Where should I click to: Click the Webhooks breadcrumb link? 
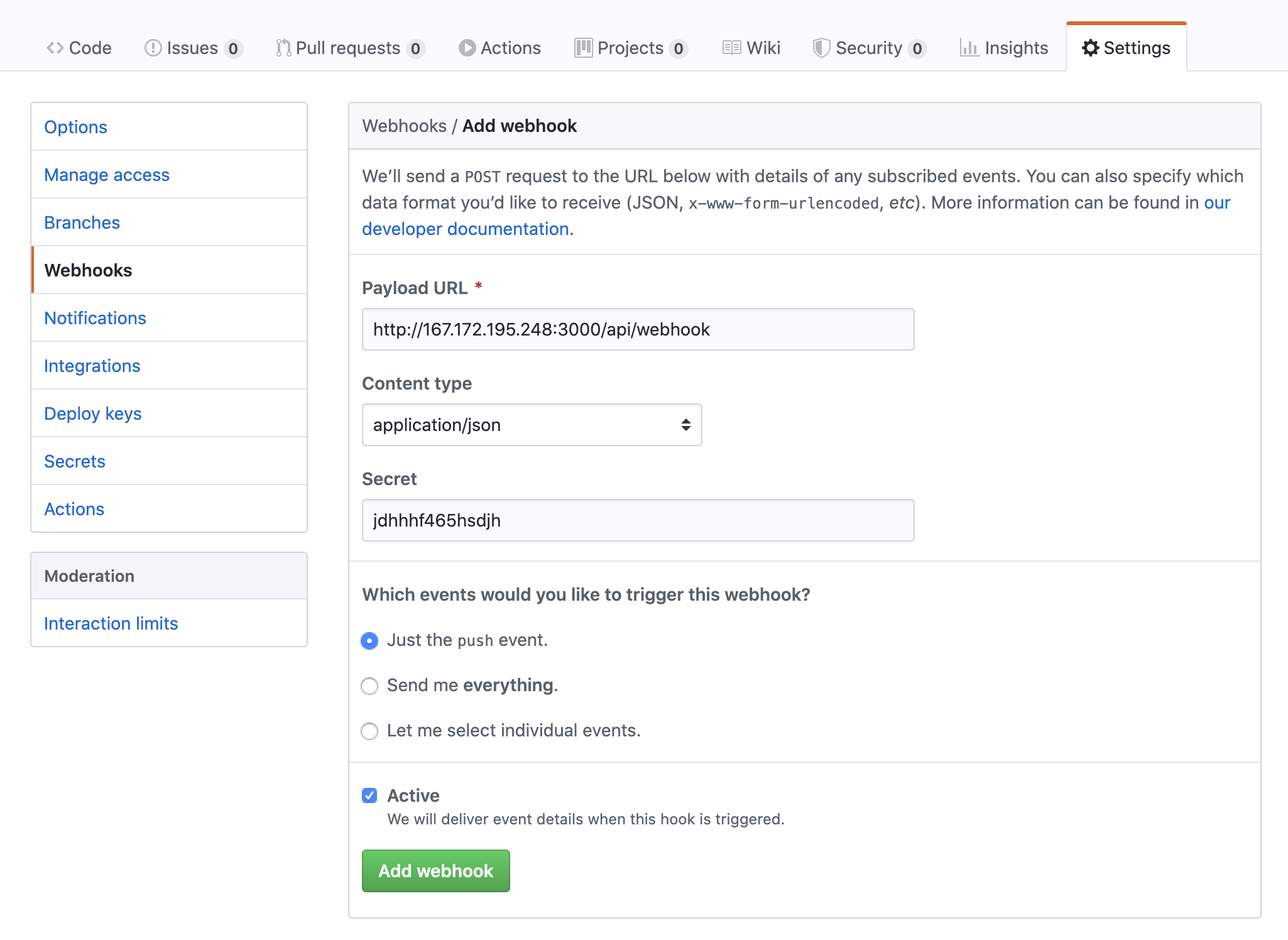point(404,126)
